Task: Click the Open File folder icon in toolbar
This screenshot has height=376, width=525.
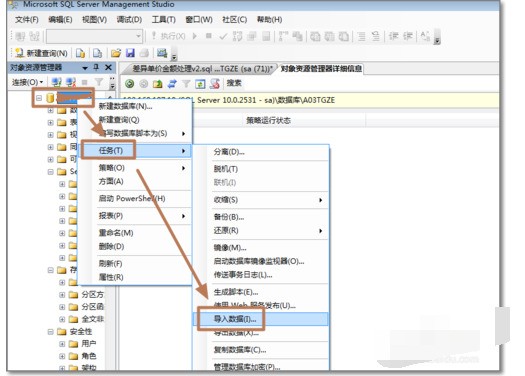Action: pos(116,53)
